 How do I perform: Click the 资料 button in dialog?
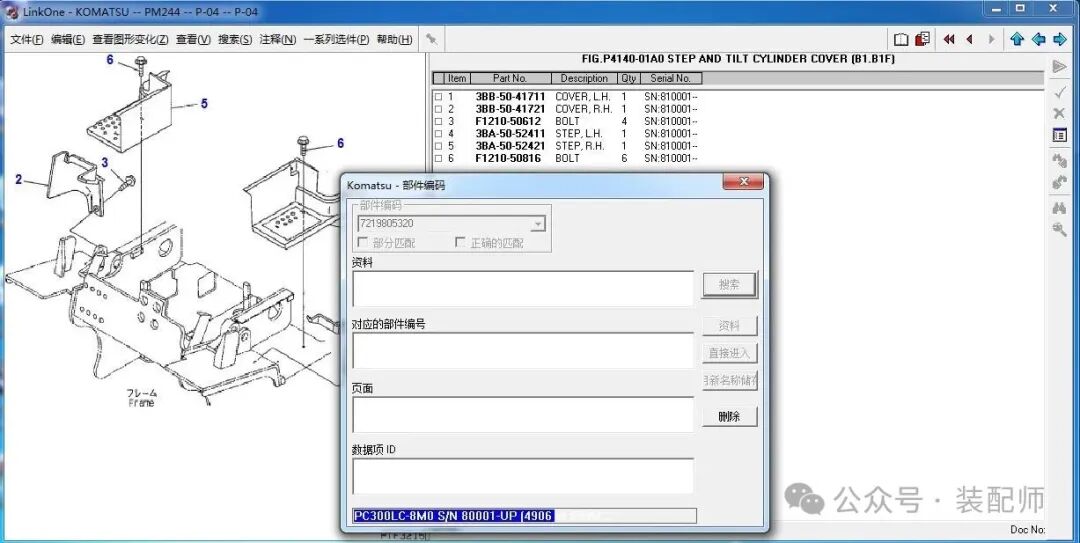[x=729, y=326]
